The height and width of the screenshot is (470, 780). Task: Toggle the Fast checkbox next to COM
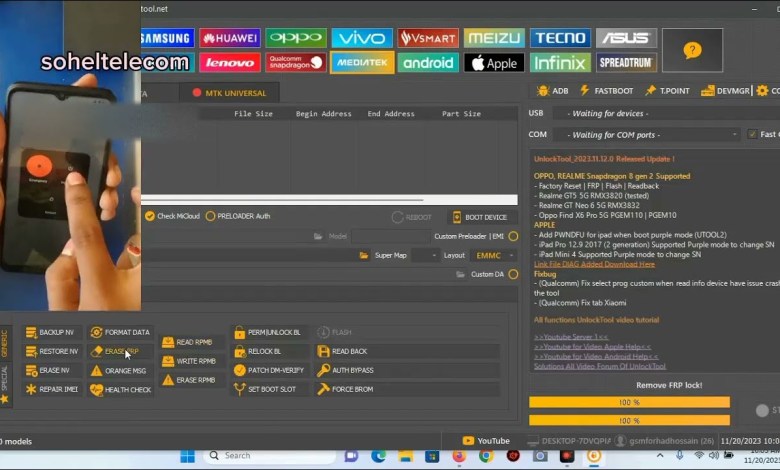click(752, 134)
